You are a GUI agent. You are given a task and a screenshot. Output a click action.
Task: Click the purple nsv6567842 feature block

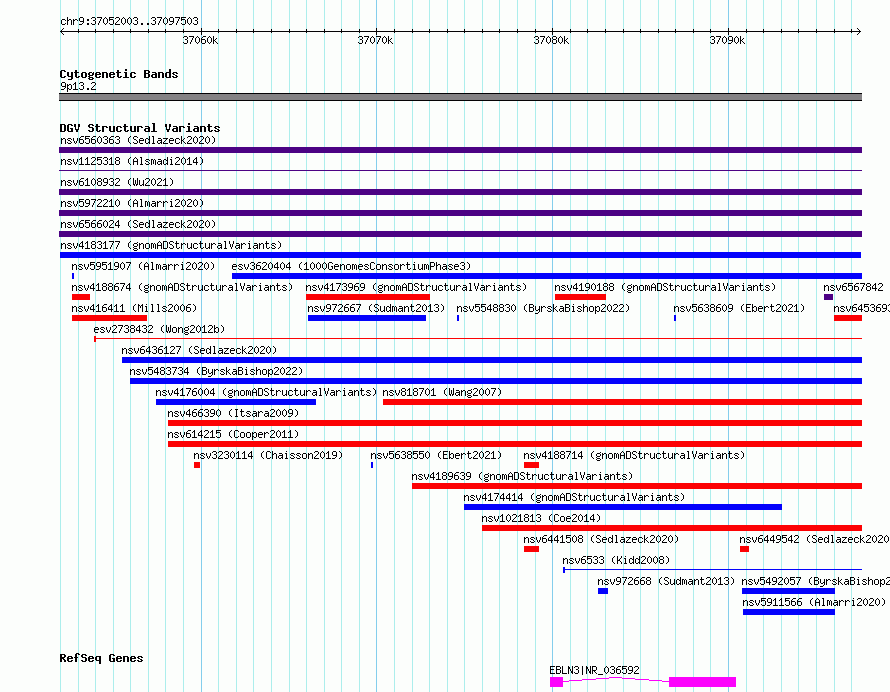(828, 297)
